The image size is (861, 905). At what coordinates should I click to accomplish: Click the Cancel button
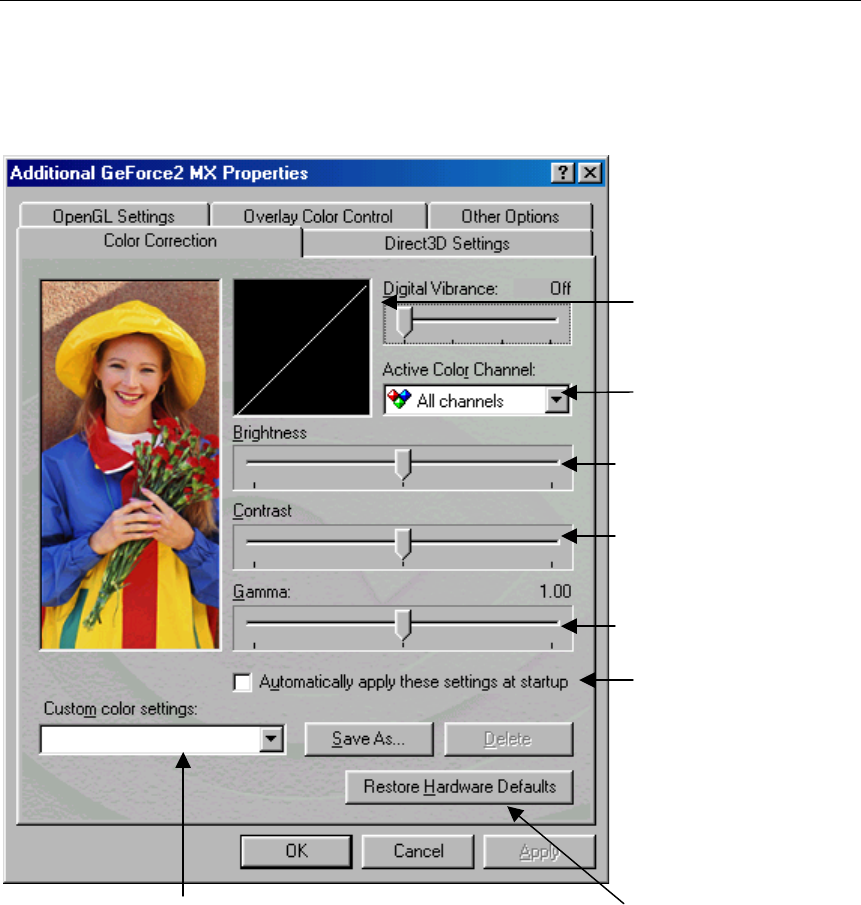coord(418,851)
